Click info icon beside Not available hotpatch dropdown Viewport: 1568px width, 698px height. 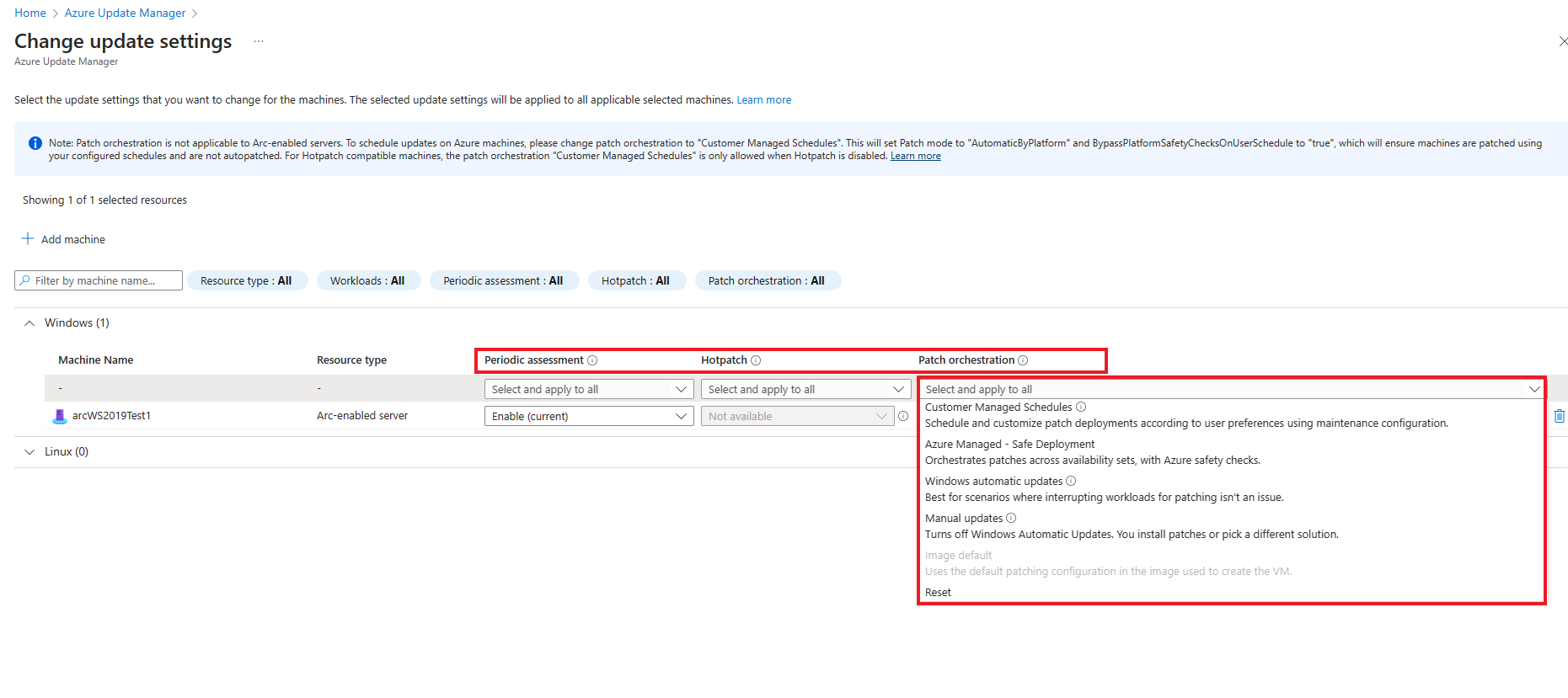pyautogui.click(x=903, y=416)
